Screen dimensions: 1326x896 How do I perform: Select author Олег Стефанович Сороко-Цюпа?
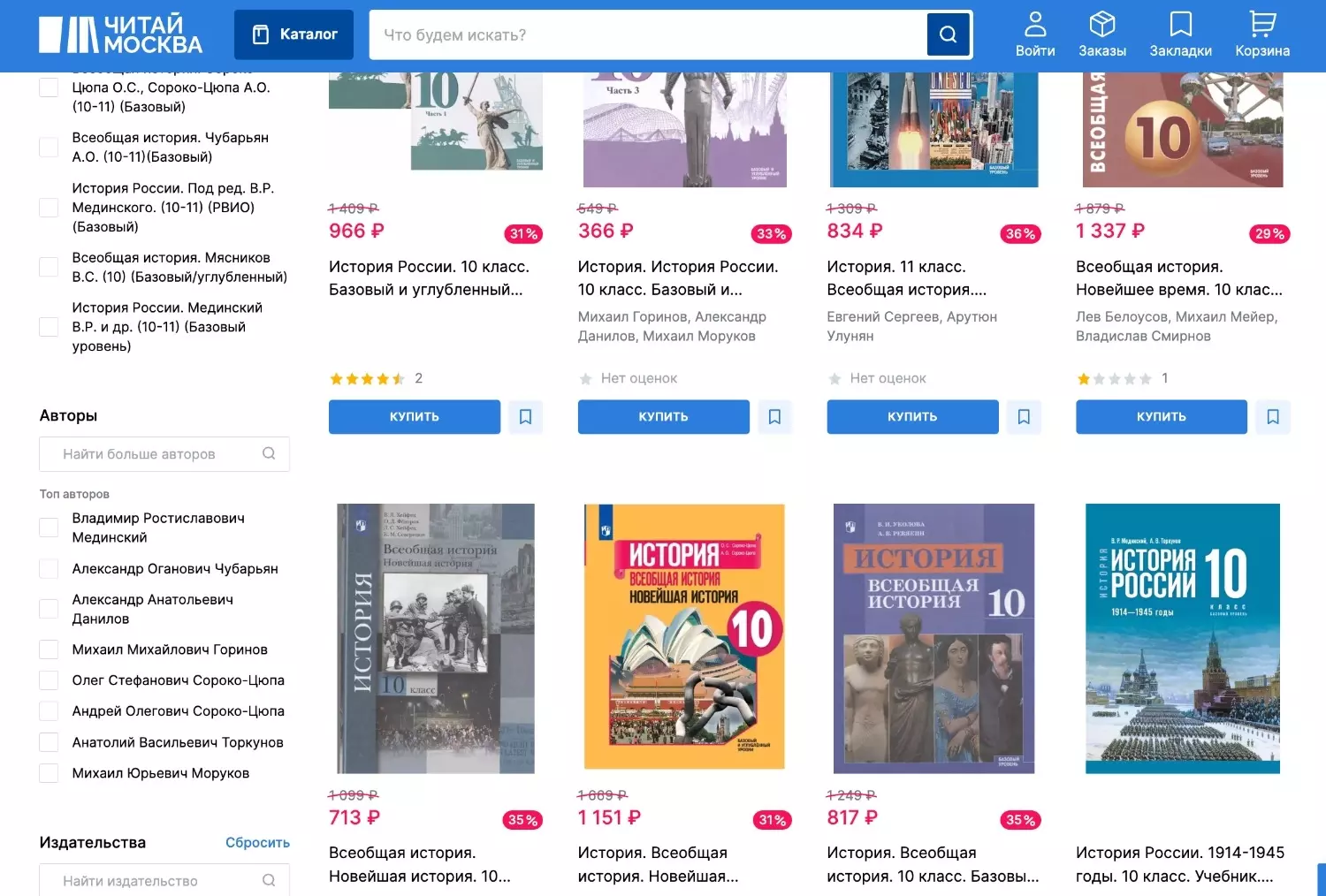(x=49, y=680)
